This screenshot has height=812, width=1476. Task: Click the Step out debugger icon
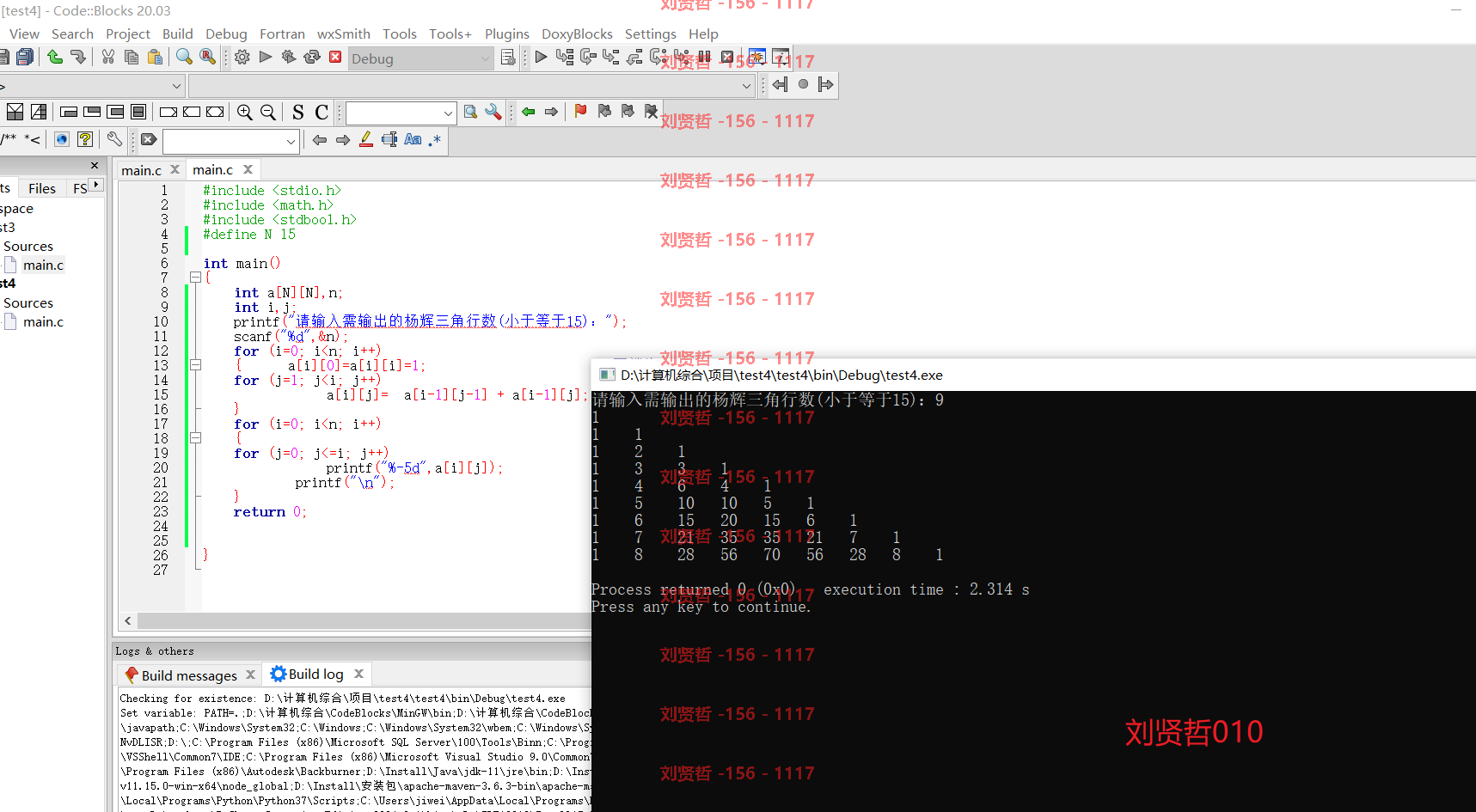[634, 57]
